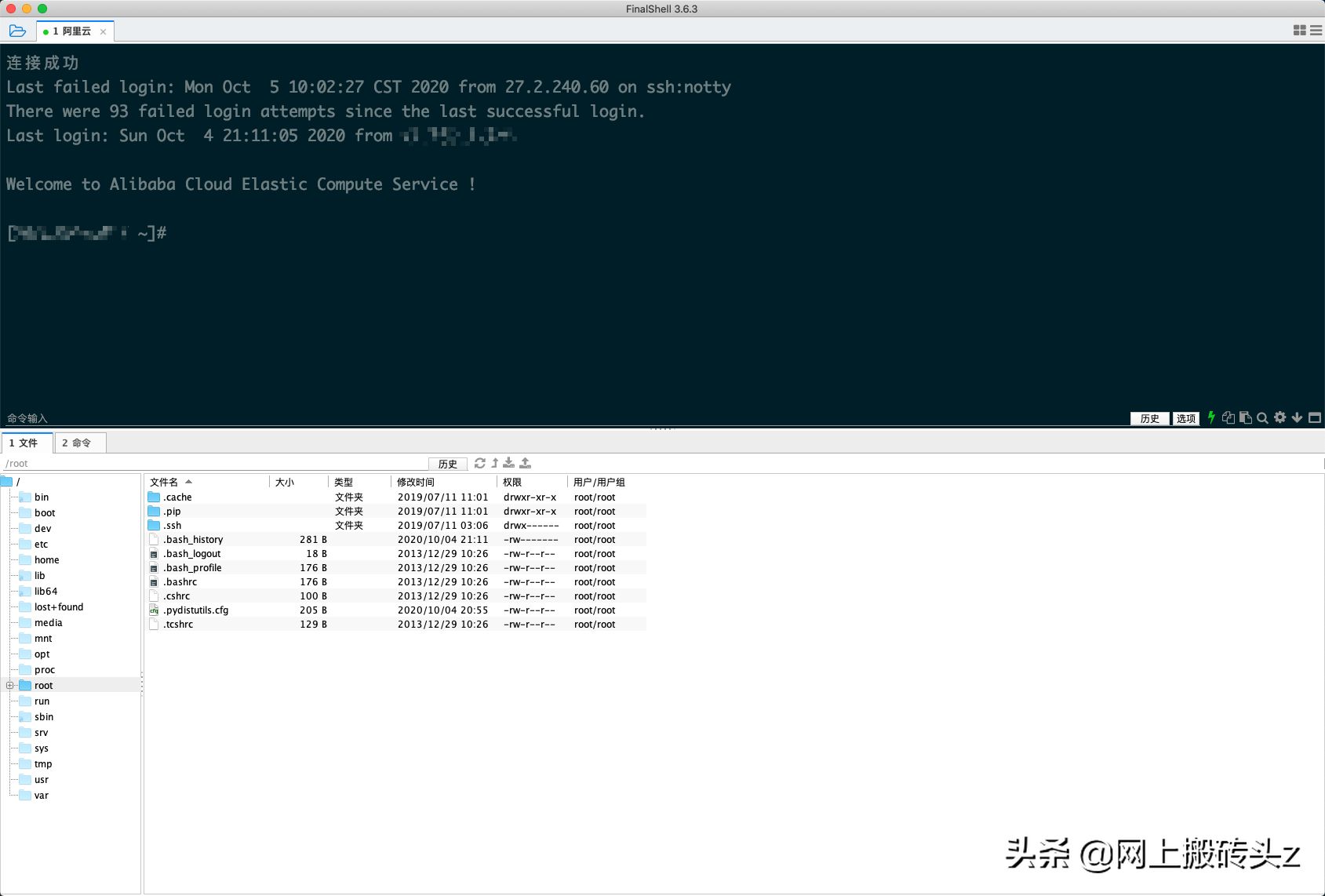This screenshot has height=896, width=1325.
Task: Click the .tcshrc file icon
Action: (x=154, y=624)
